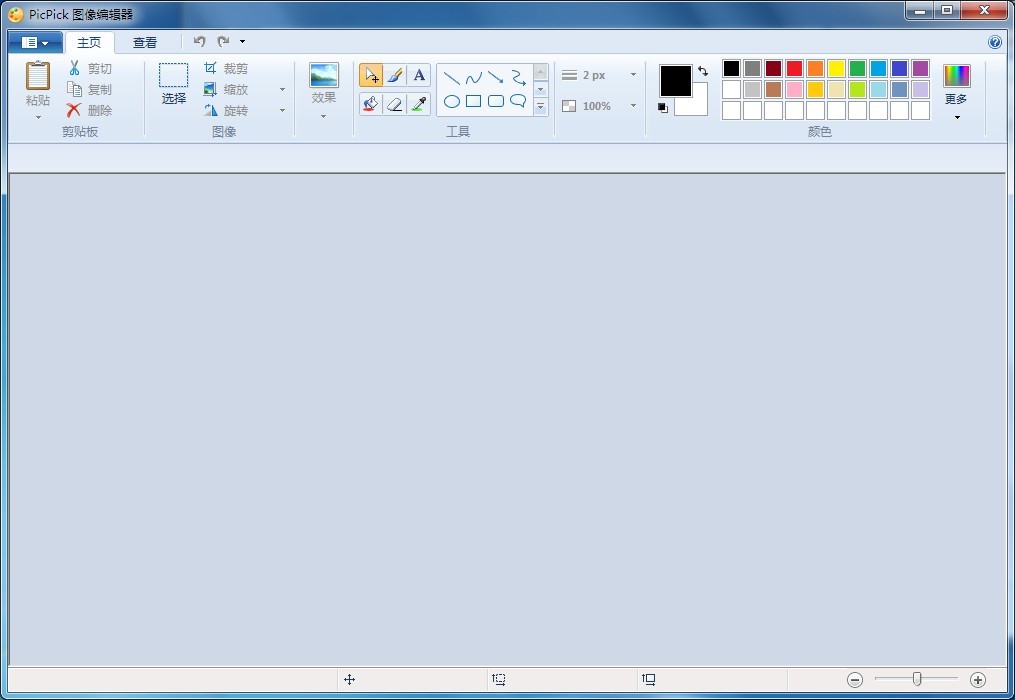
Task: Select the paint bucket fill tool
Action: pyautogui.click(x=371, y=103)
